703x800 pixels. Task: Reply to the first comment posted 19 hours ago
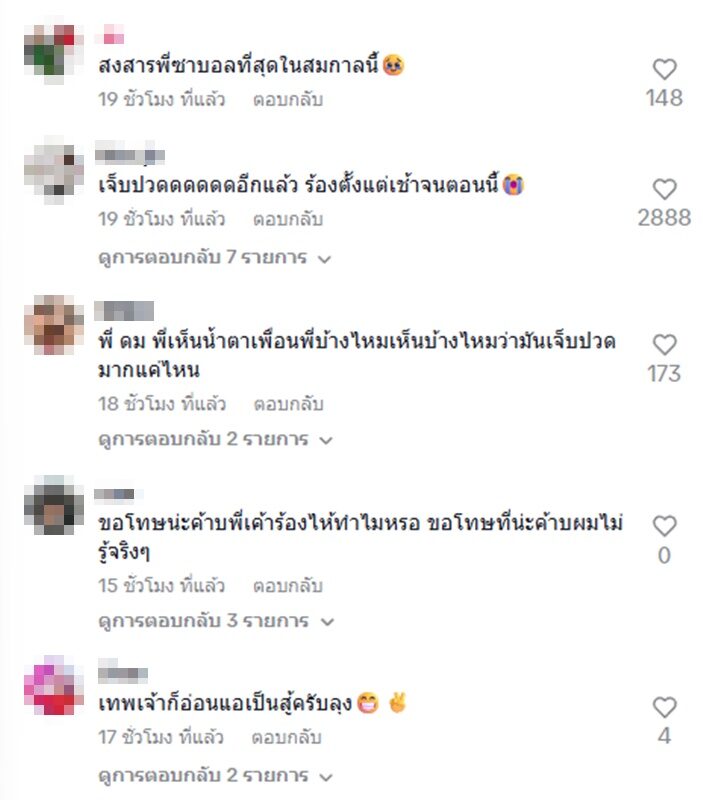tap(288, 99)
